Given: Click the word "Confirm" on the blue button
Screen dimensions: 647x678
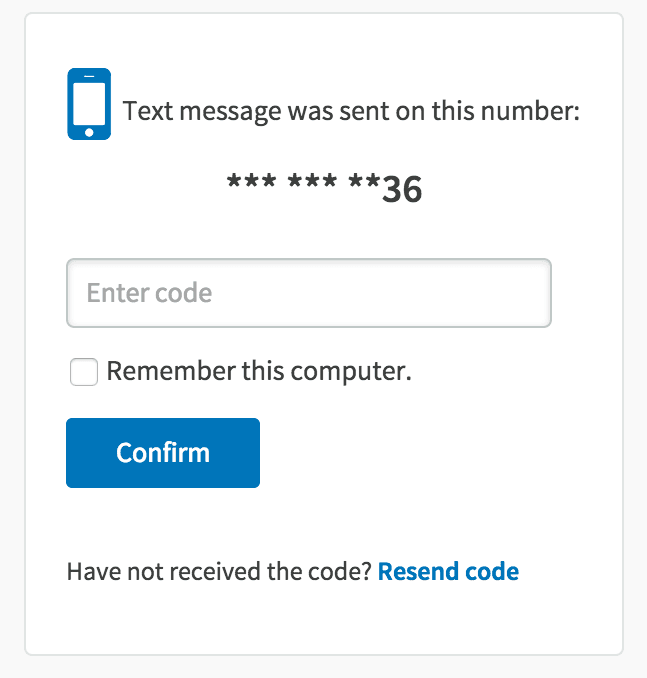Looking at the screenshot, I should 163,453.
